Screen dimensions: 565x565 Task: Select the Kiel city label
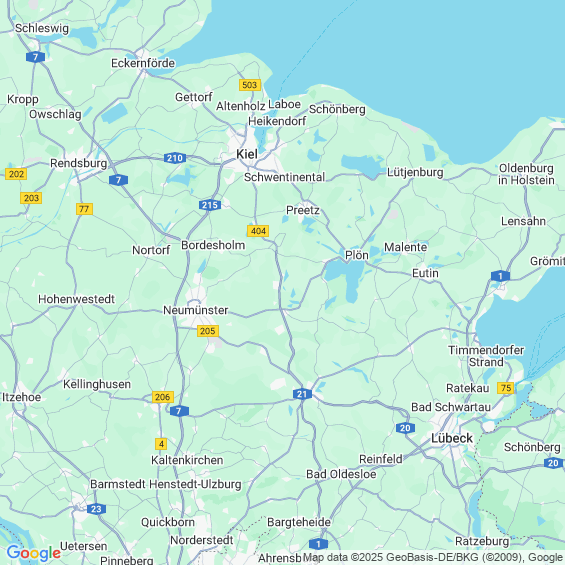click(x=247, y=154)
